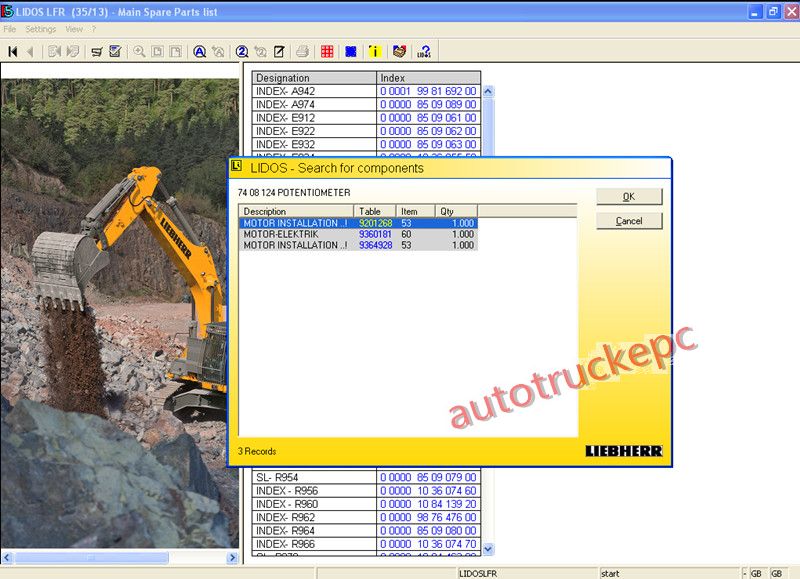800x579 pixels.
Task: Open index number 0 0000 85 09 089 00
Action: [428, 105]
